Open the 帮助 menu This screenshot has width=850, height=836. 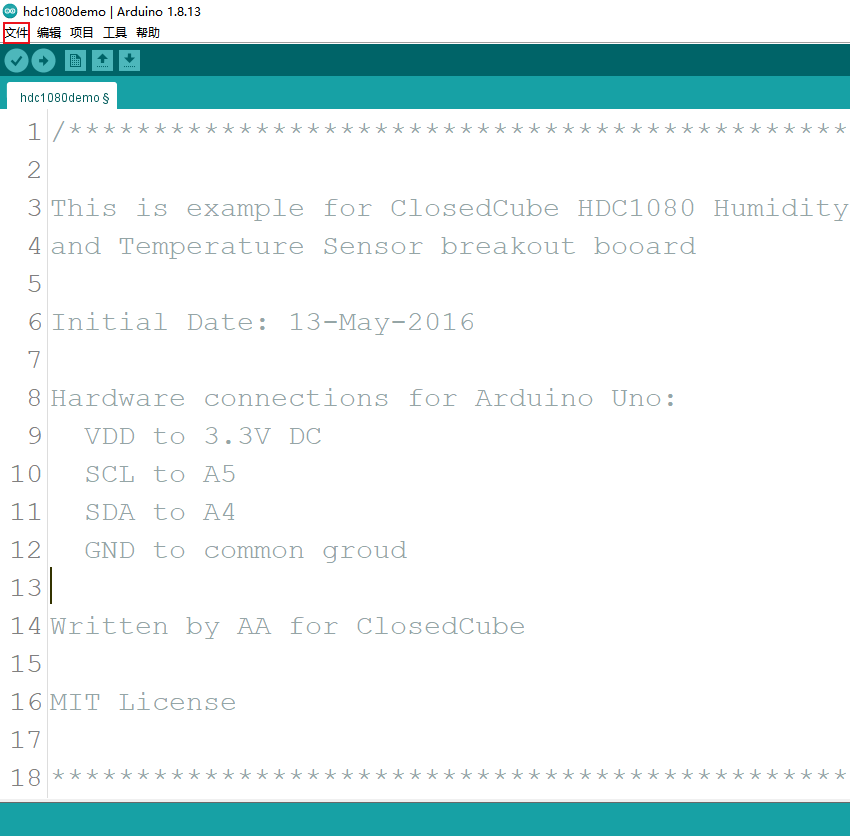pyautogui.click(x=146, y=32)
